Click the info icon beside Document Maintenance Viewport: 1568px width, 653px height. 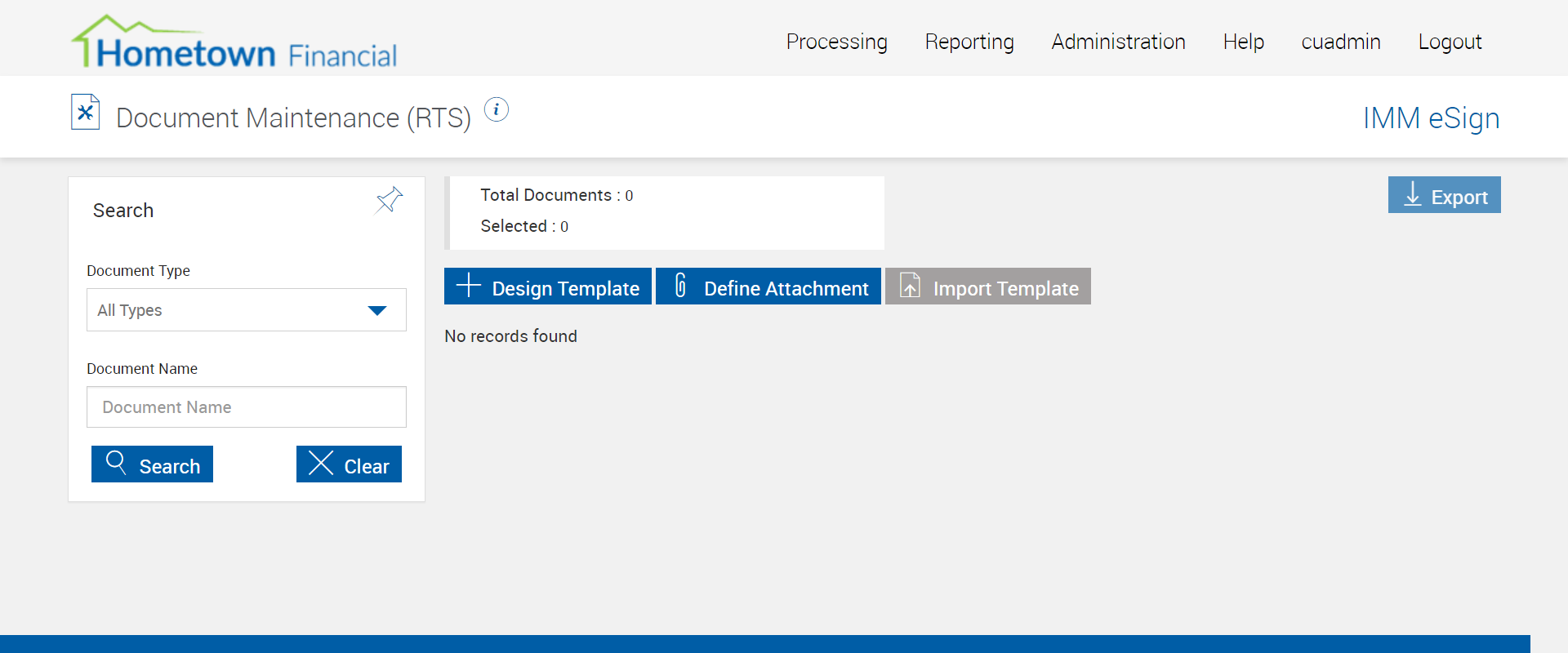(497, 109)
